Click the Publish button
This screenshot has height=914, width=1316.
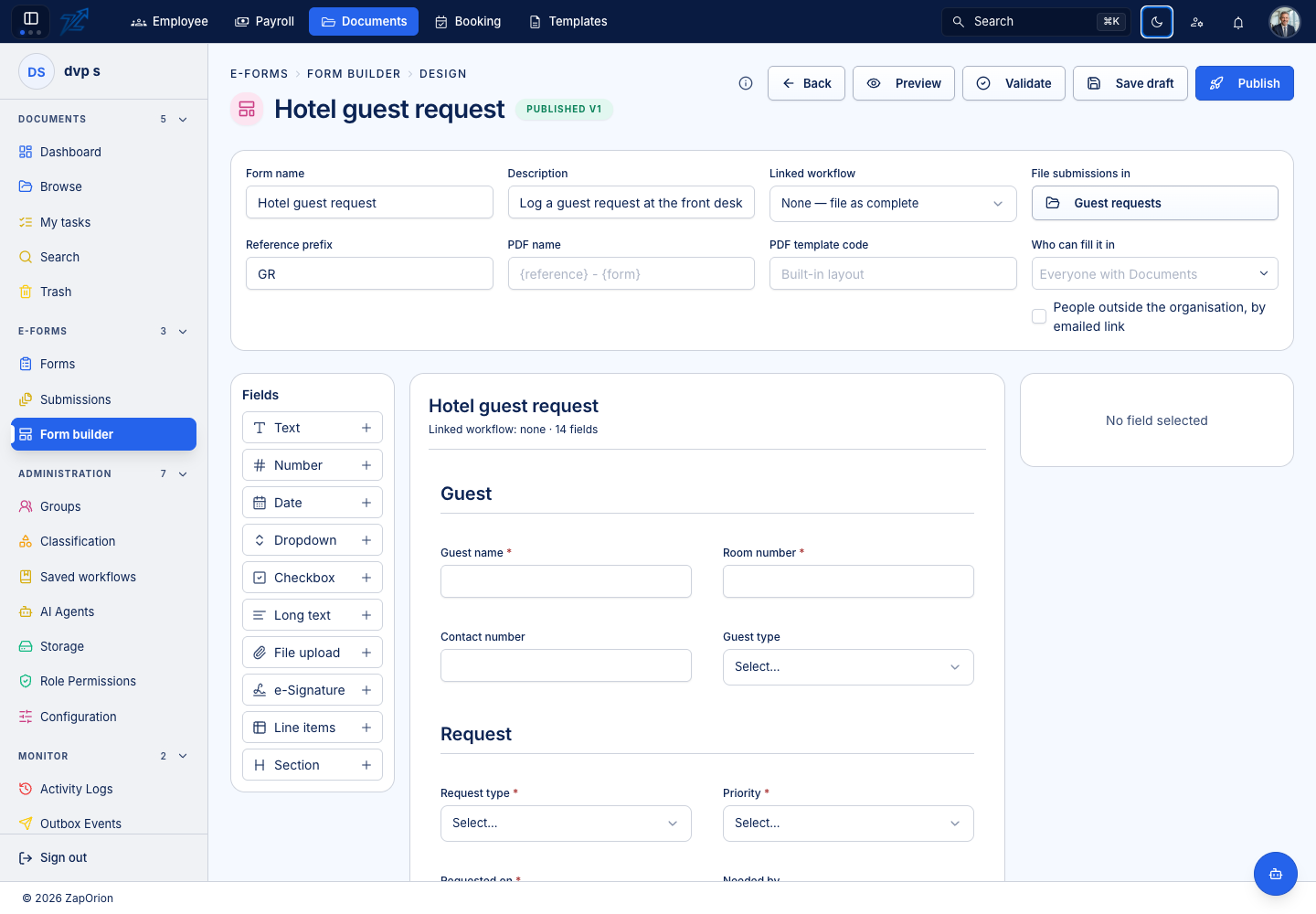(x=1245, y=83)
